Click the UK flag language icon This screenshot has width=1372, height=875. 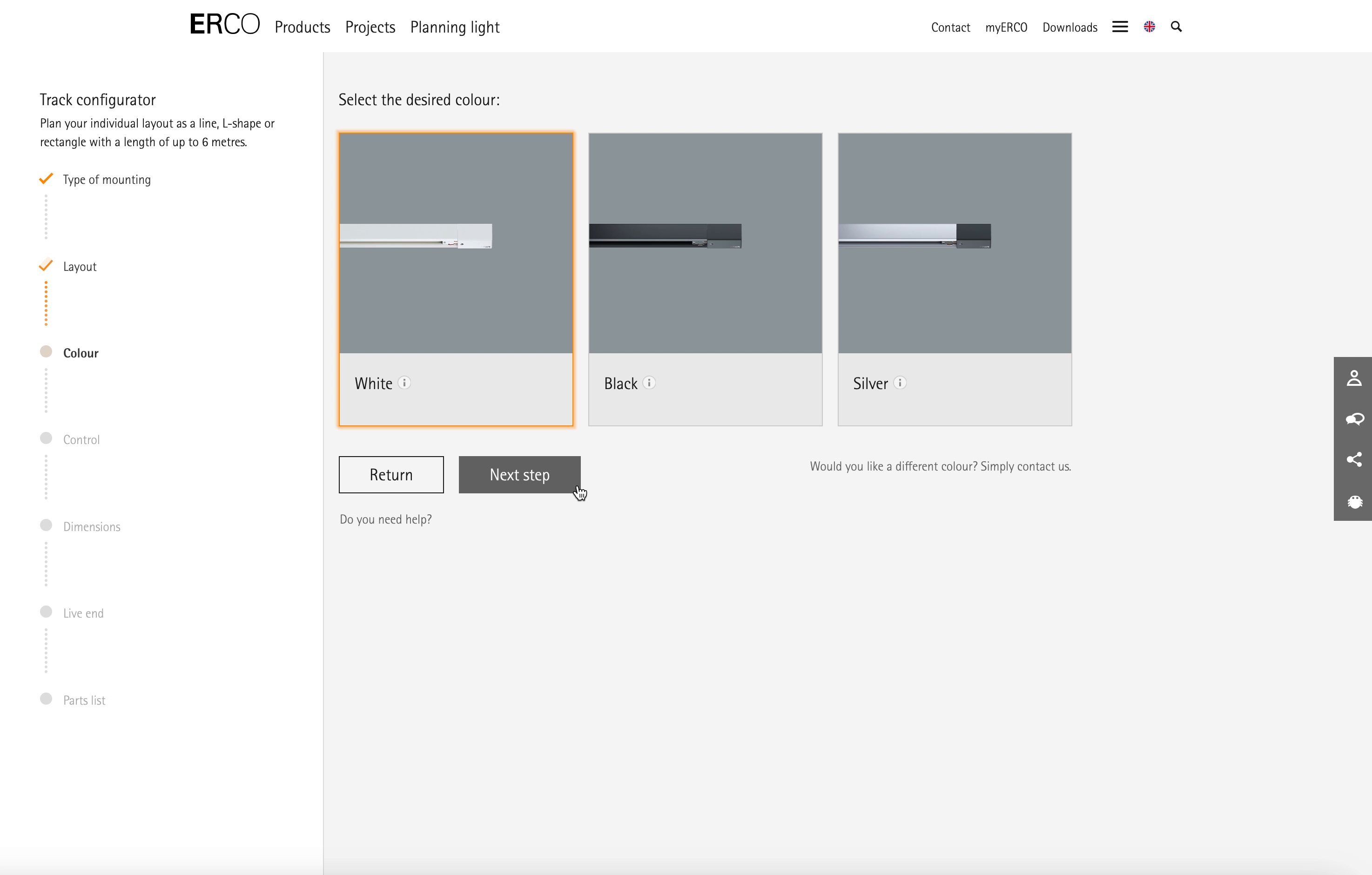(1149, 27)
